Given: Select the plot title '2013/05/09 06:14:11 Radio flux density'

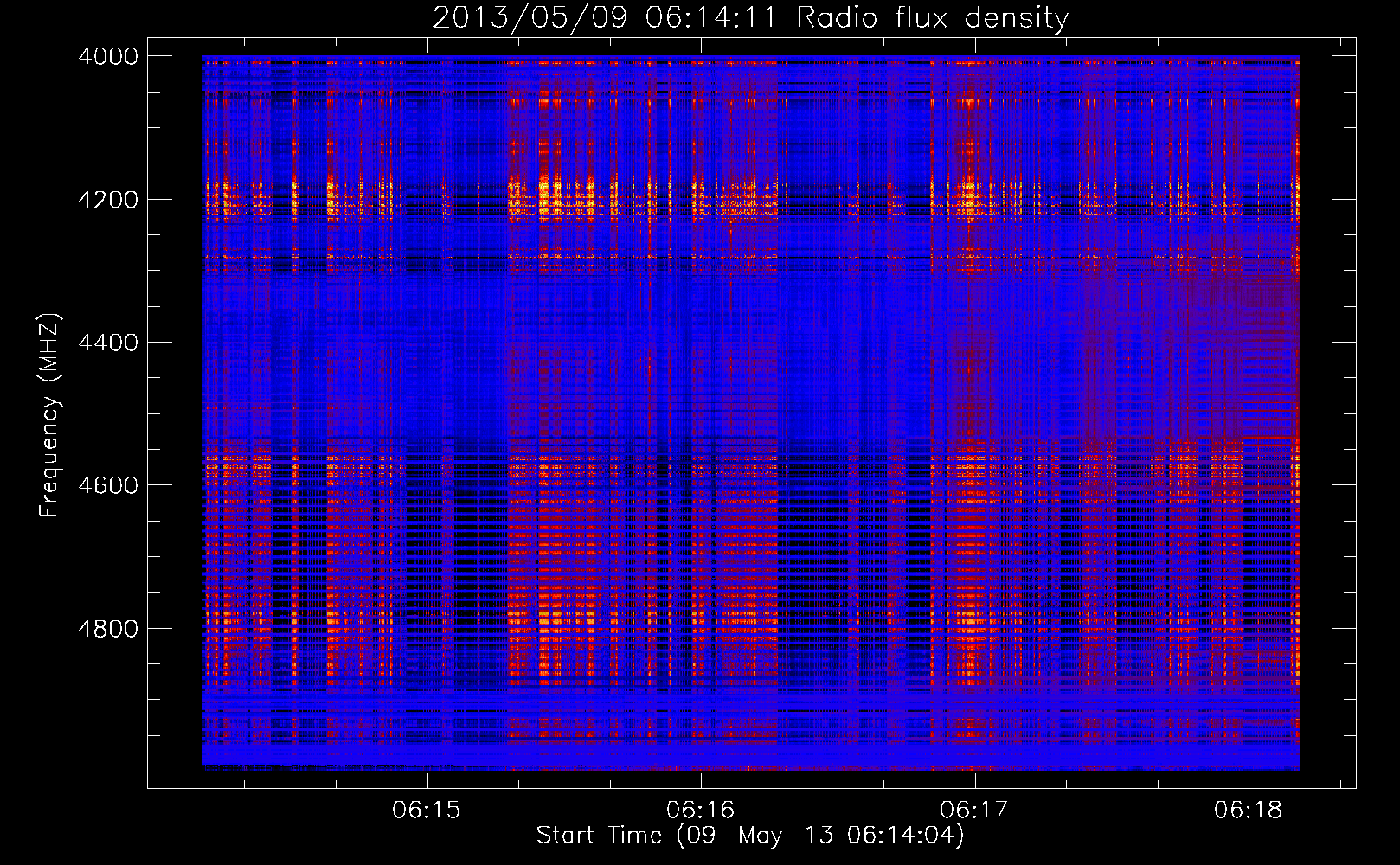Looking at the screenshot, I should pyautogui.click(x=750, y=17).
